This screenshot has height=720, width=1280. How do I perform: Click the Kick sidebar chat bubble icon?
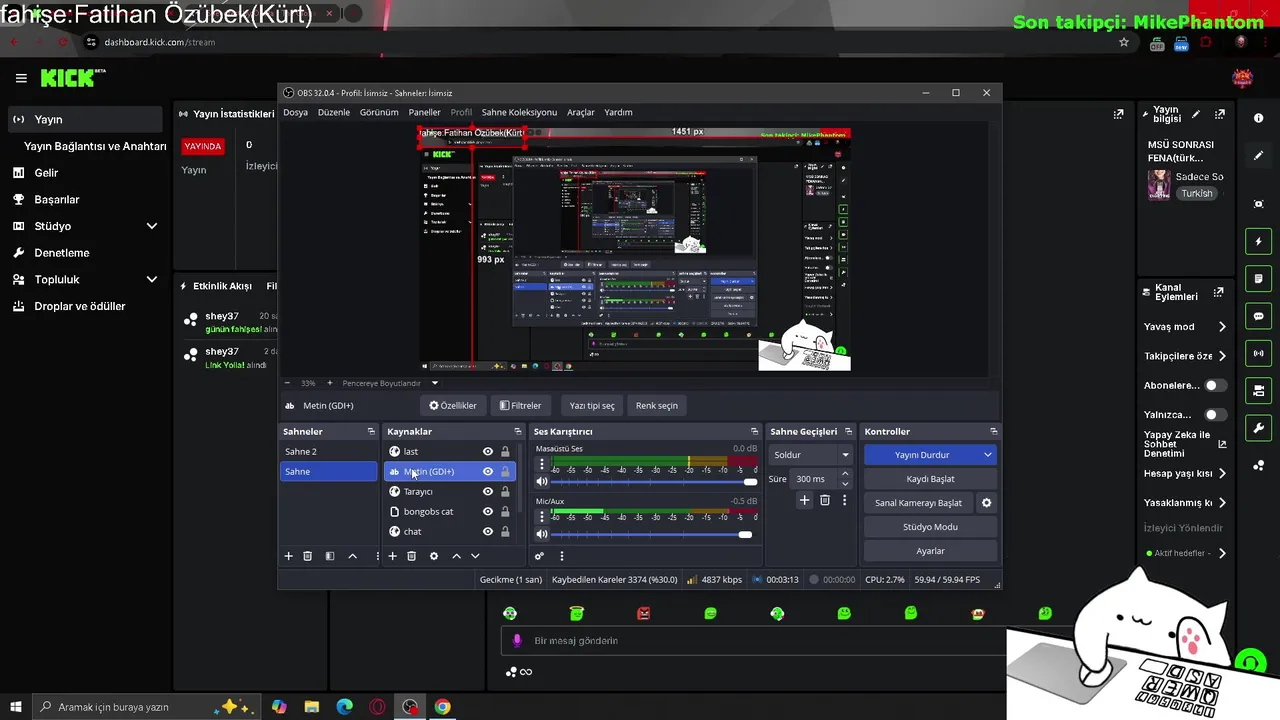[1258, 316]
